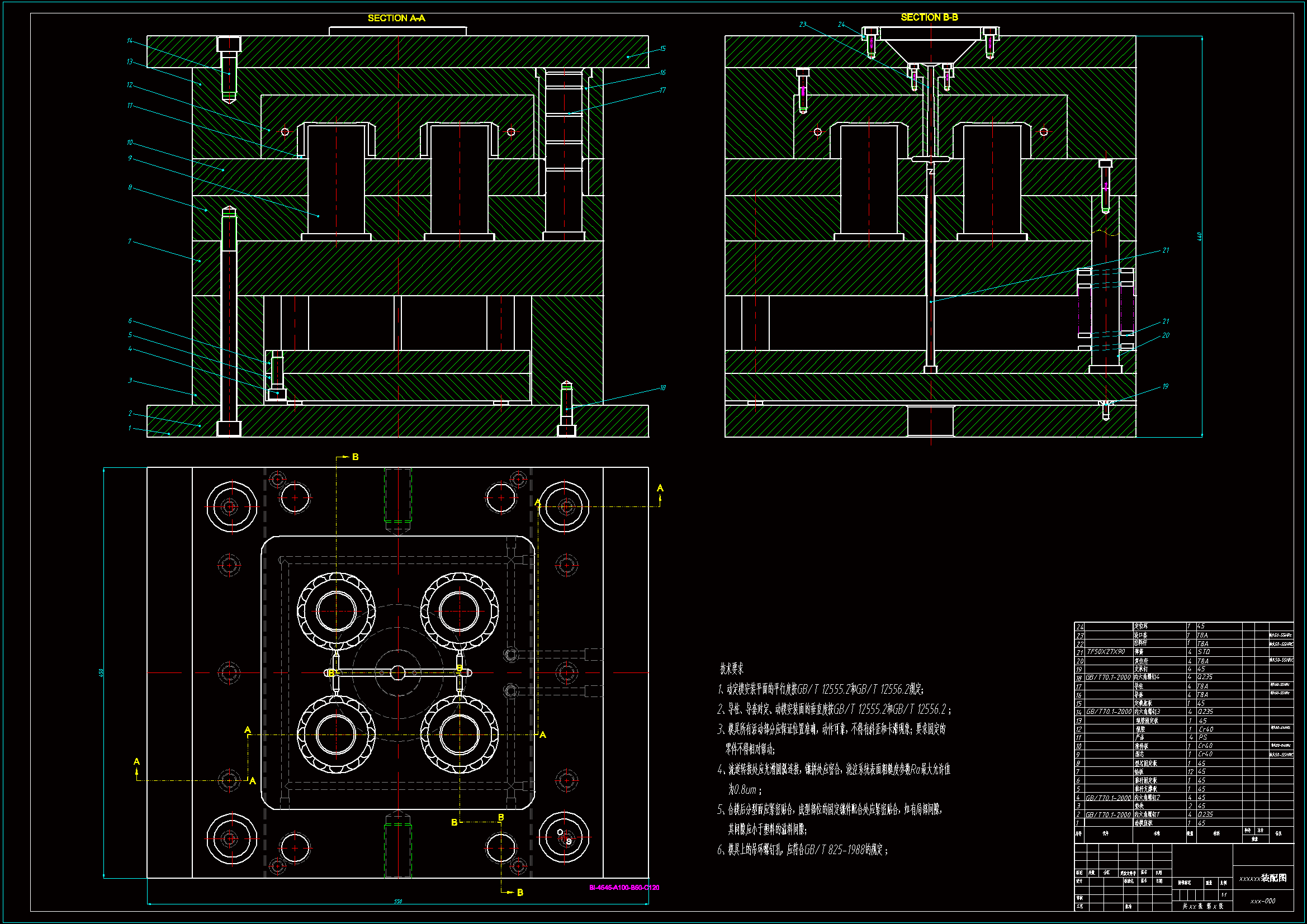Select part balloon number 14
The image size is (1307, 924).
[130, 41]
